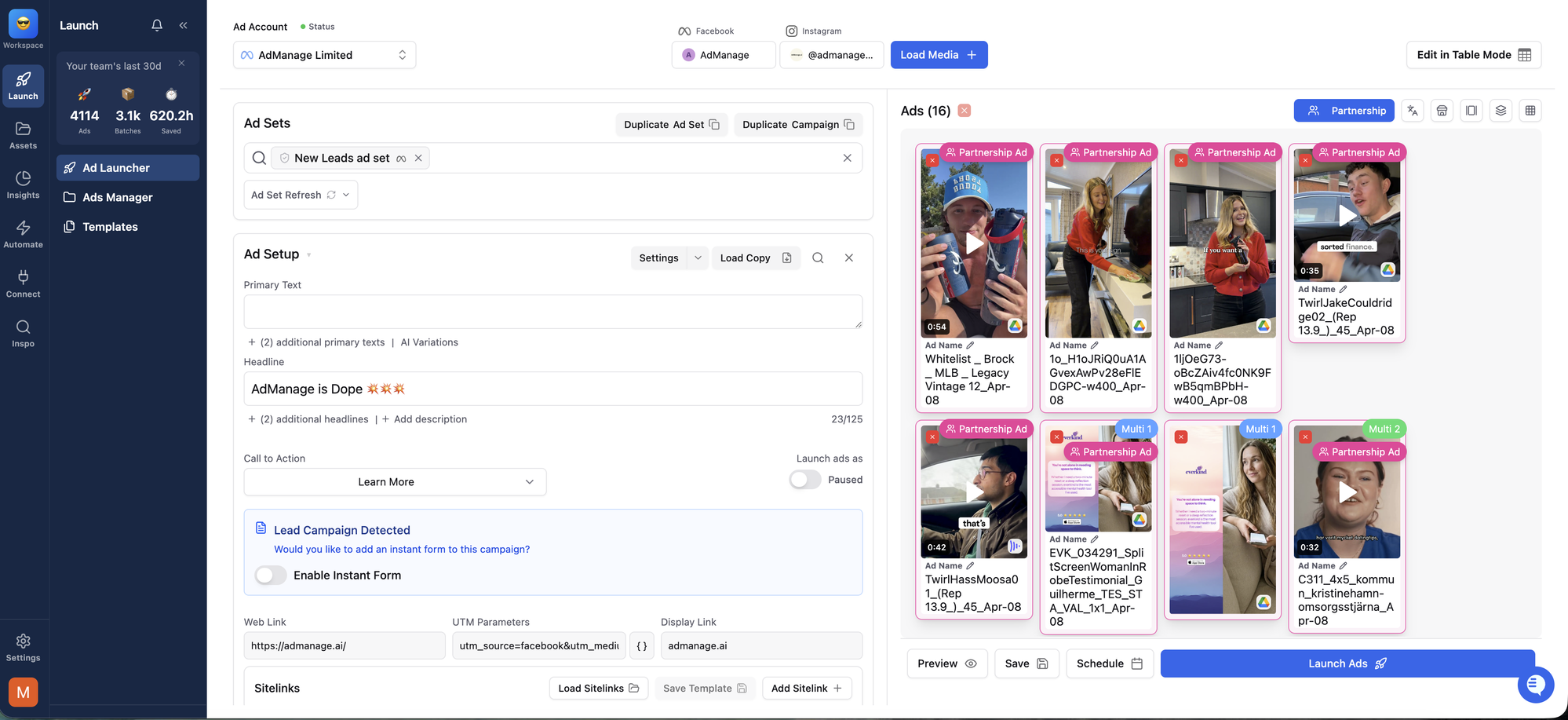Click AI Variations link
Screen dimensions: 1568x720
429,342
